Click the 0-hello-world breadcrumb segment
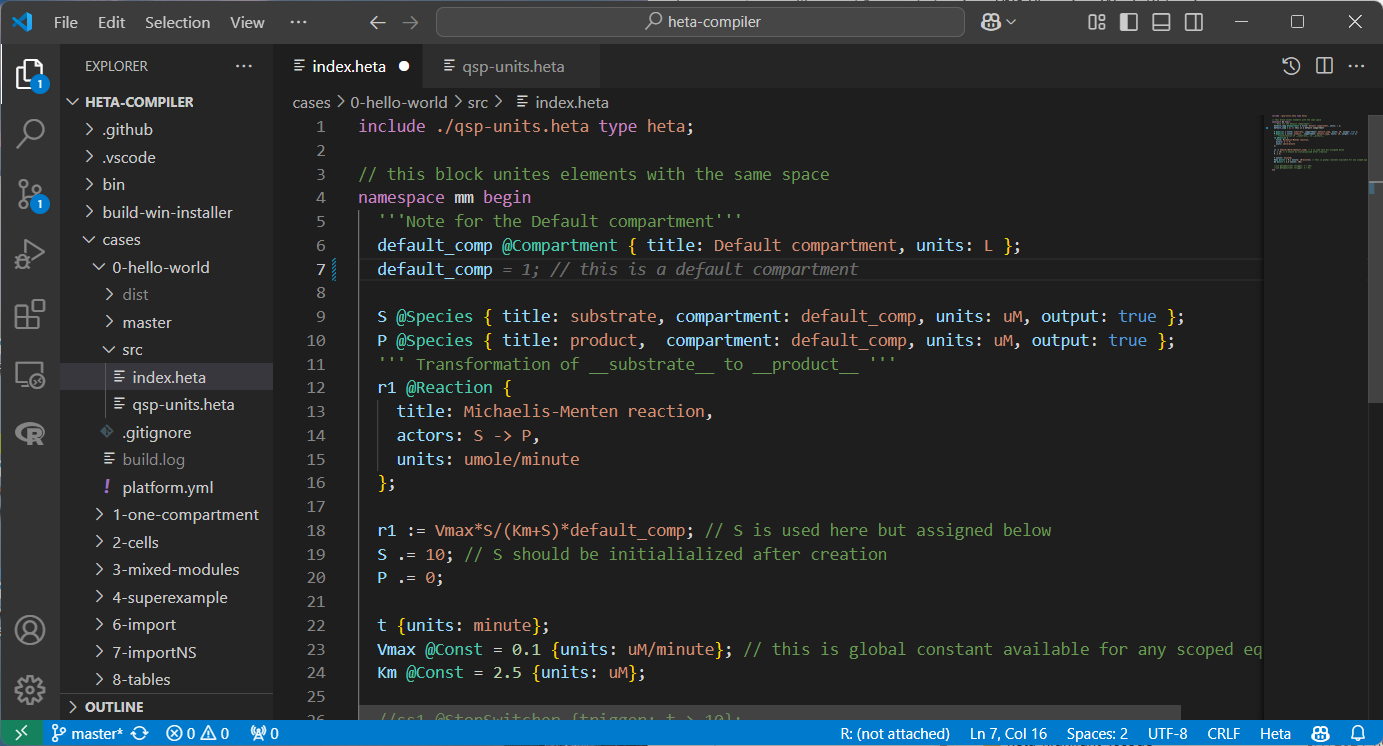Screen dimensions: 1383x746 pos(399,102)
